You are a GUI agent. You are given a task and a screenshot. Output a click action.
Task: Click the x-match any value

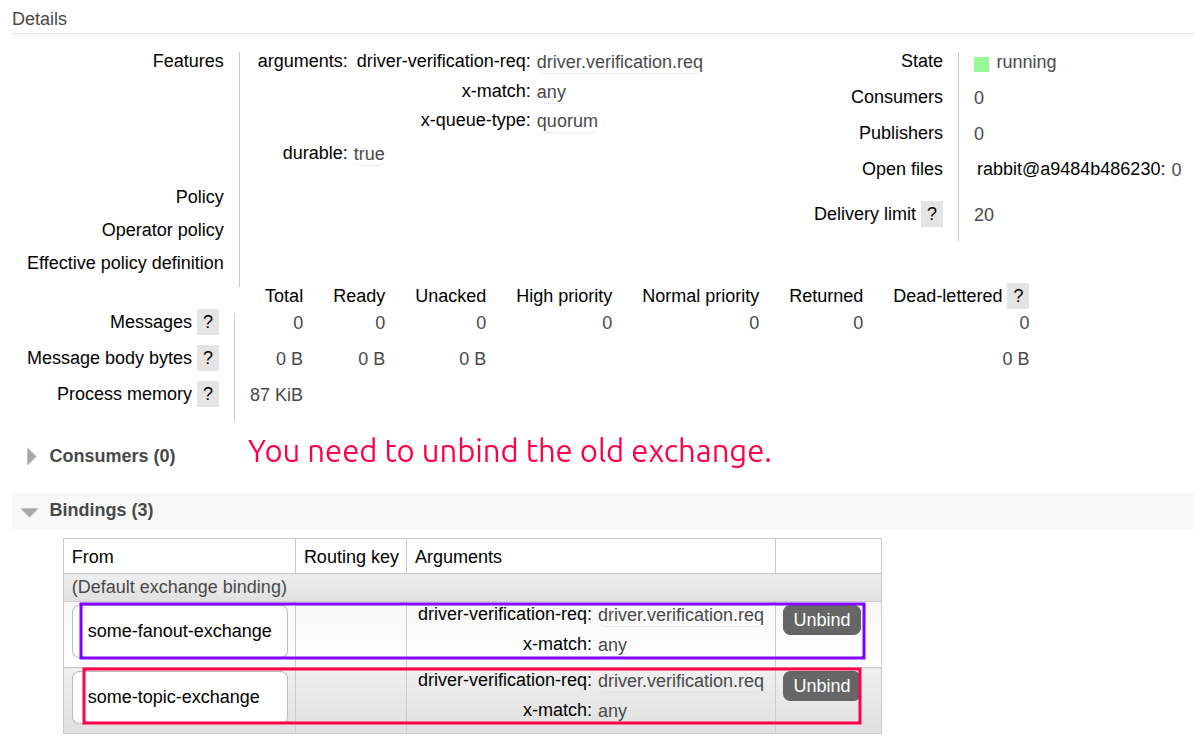551,91
